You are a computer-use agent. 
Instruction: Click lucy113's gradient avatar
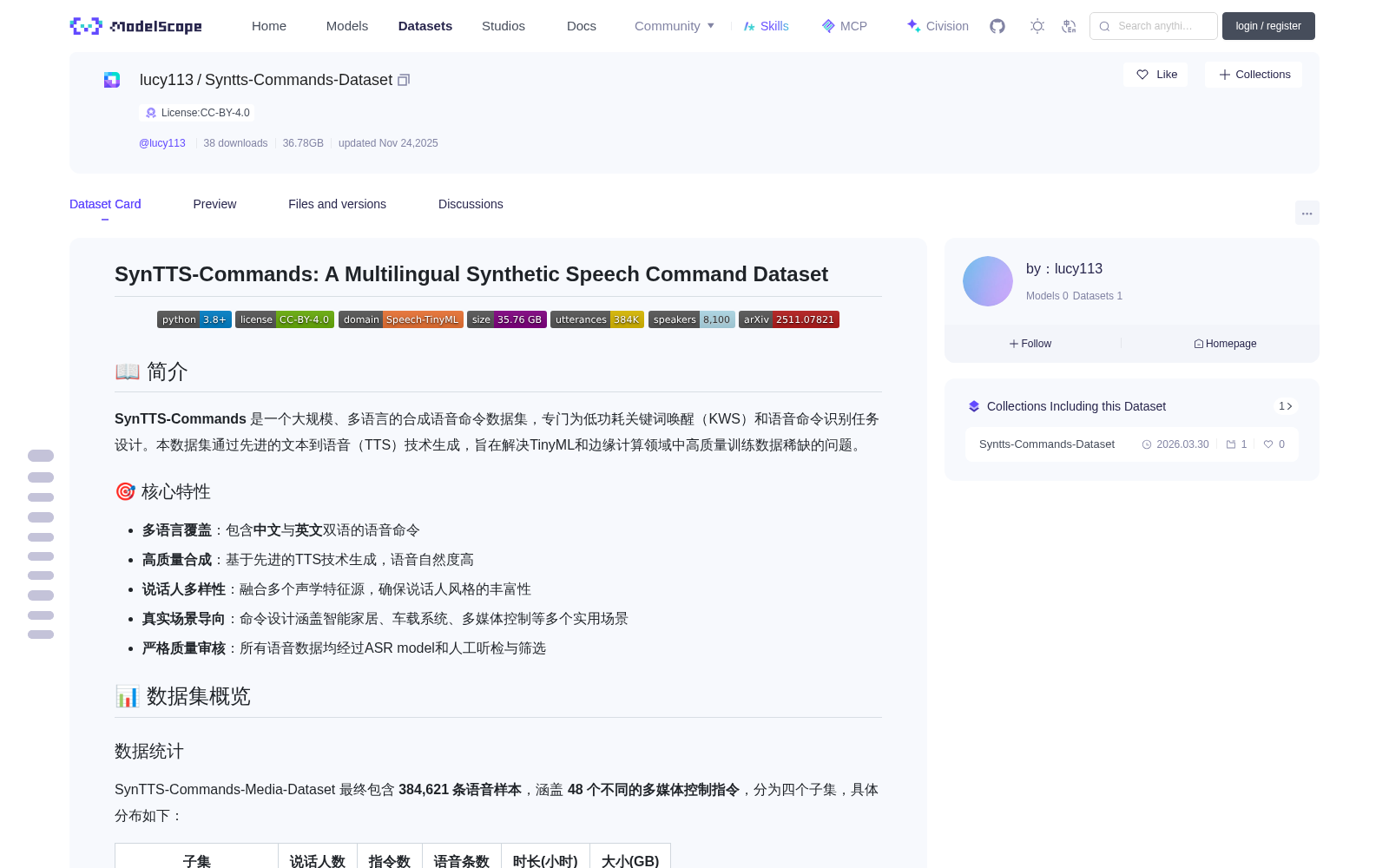coord(988,281)
